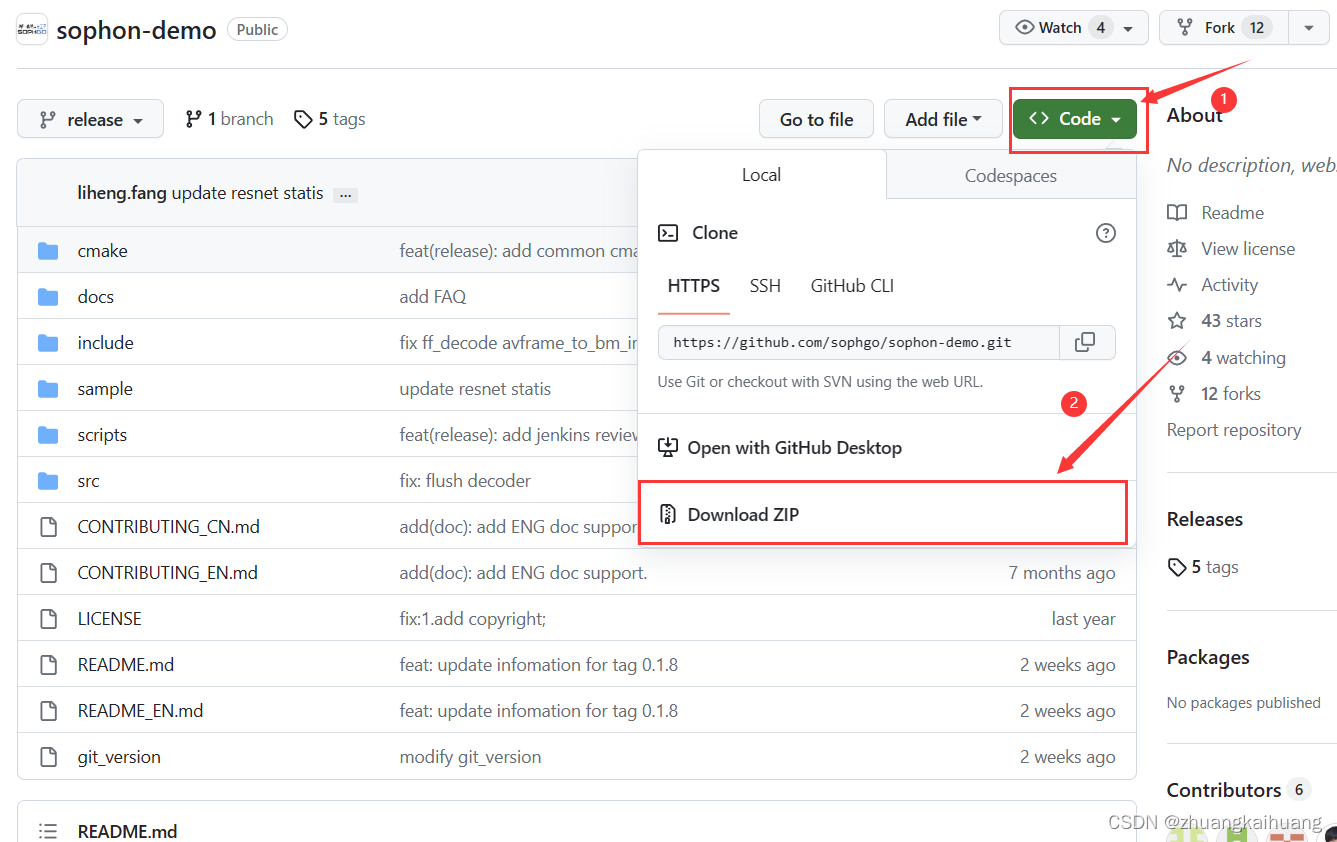This screenshot has height=842, width=1337.
Task: Open the liheng.fang author link
Action: pyautogui.click(x=122, y=193)
